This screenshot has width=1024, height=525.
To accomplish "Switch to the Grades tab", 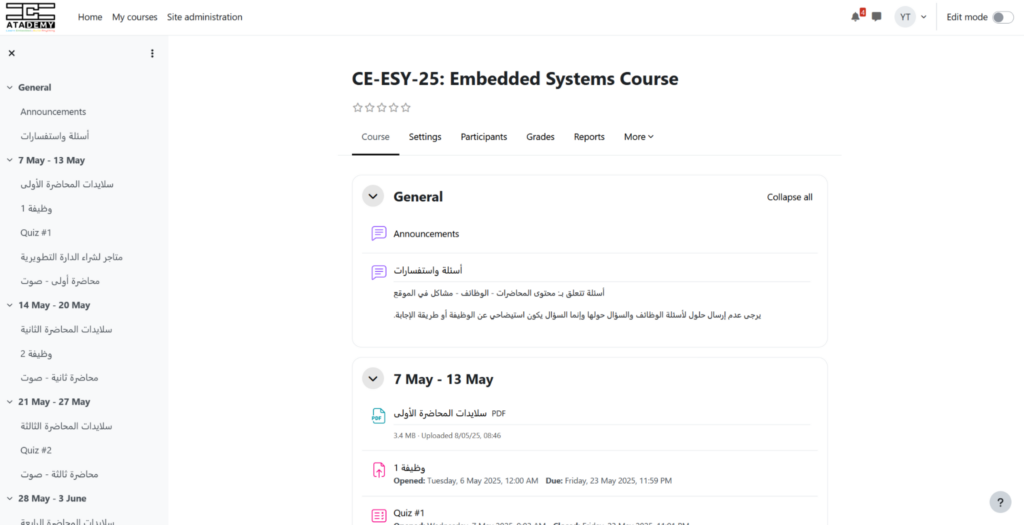I will pyautogui.click(x=540, y=137).
